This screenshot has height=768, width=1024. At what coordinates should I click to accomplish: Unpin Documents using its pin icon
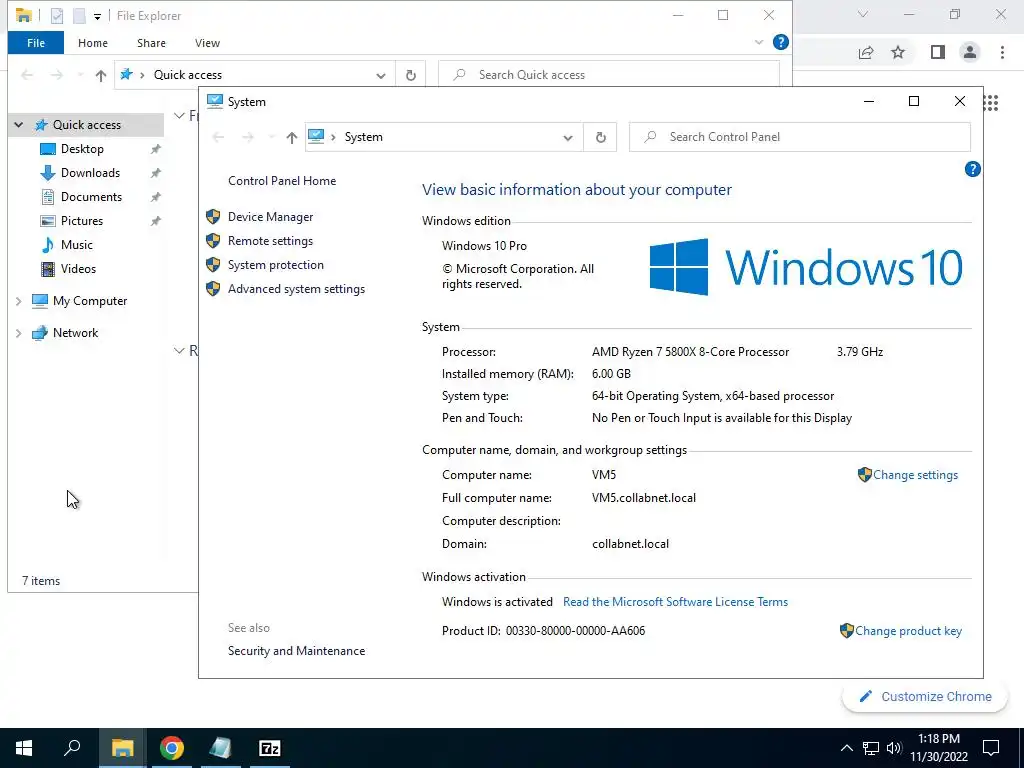pyautogui.click(x=155, y=197)
